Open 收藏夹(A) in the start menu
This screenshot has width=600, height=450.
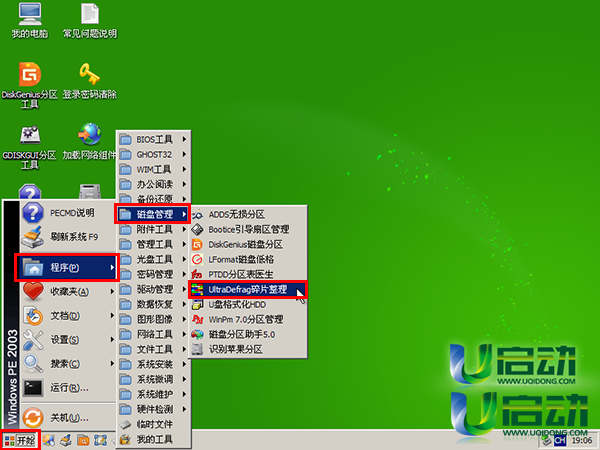click(67, 292)
